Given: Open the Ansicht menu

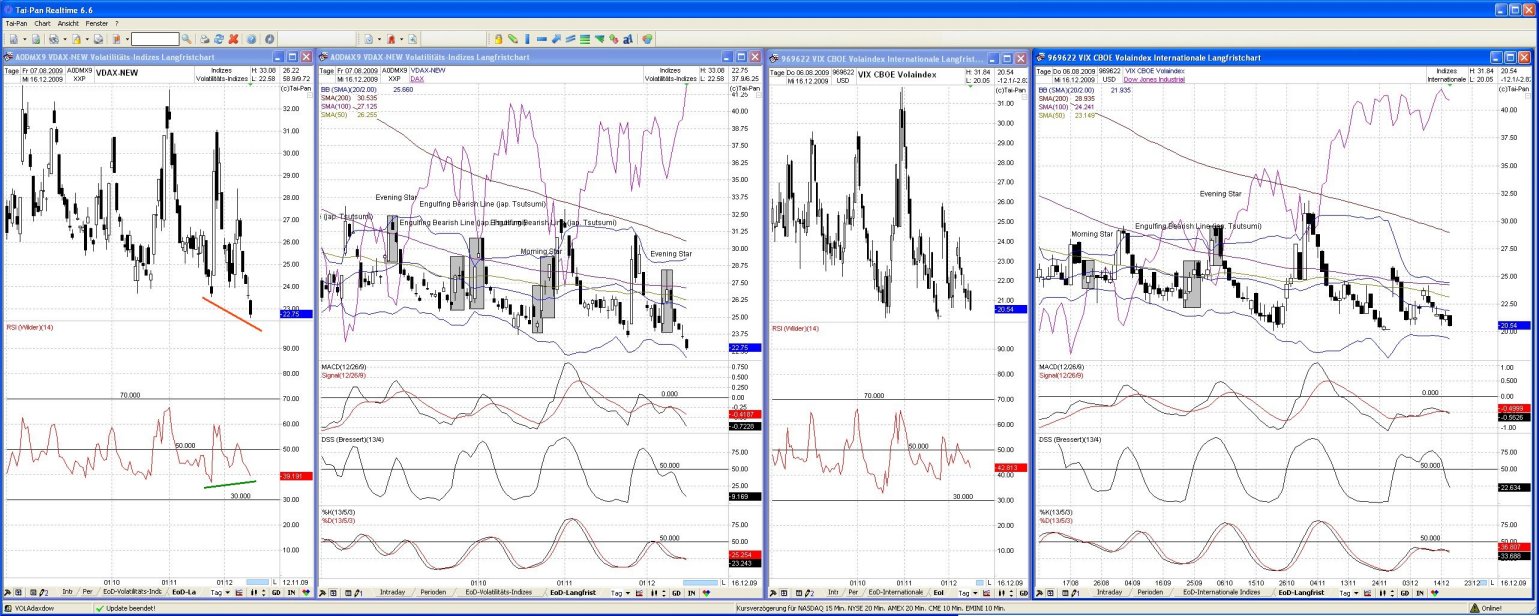Looking at the screenshot, I should pos(68,22).
